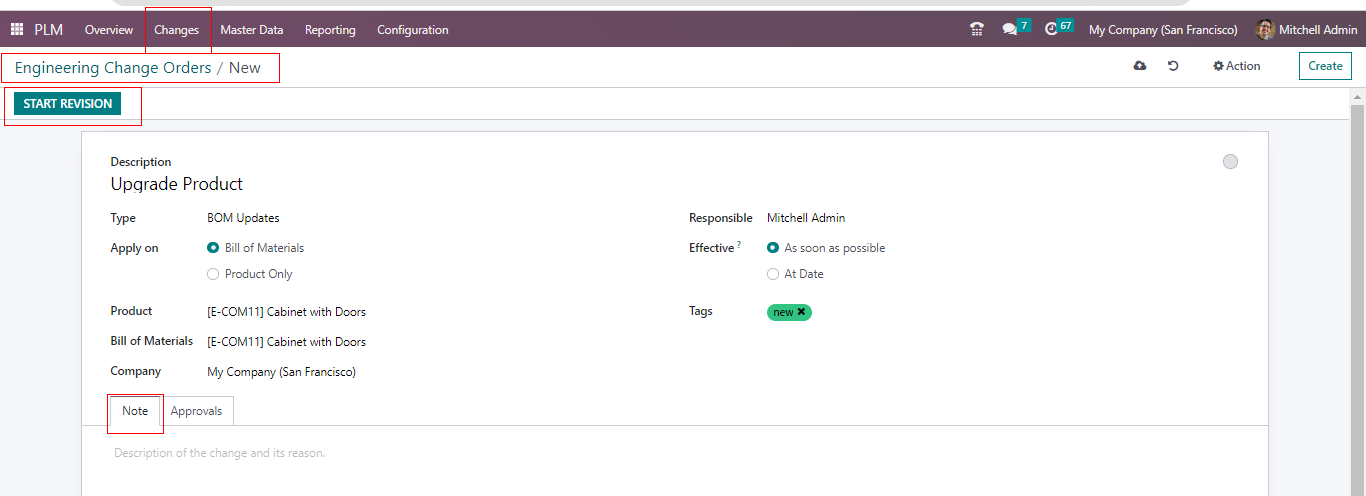Select As soon as possible option
Screen dimensions: 1366x496
coord(773,248)
